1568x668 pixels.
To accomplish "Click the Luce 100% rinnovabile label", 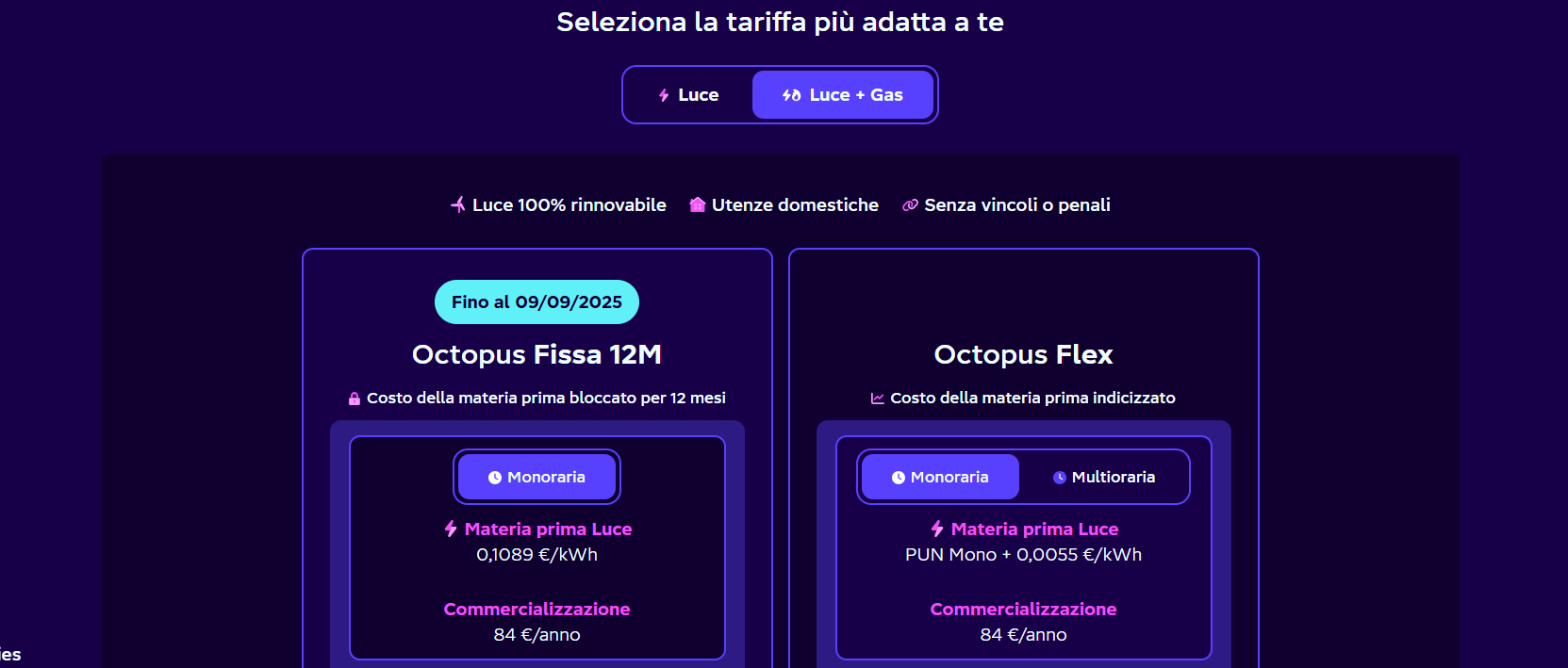I will click(569, 204).
